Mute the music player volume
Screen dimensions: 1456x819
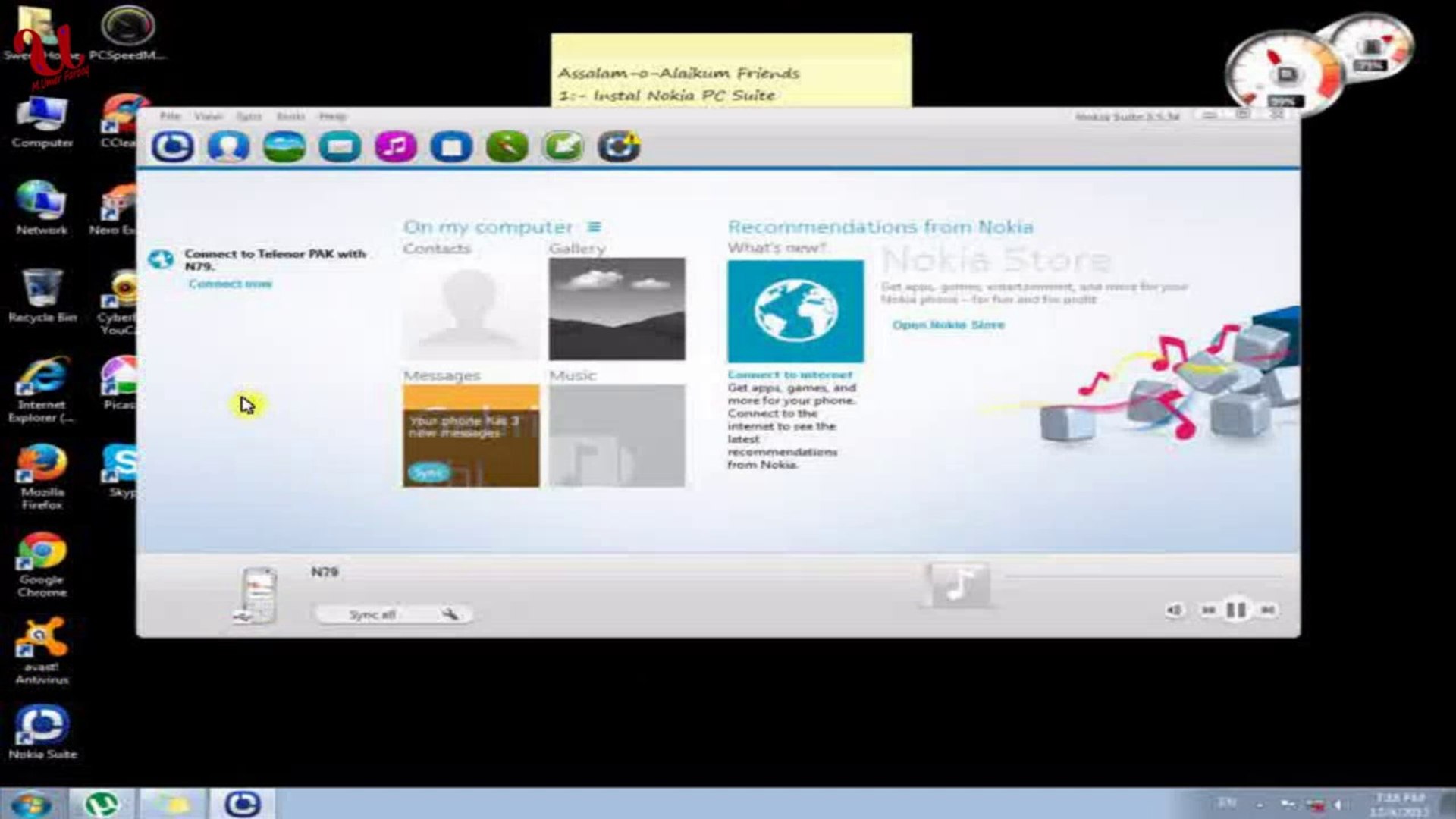(x=1174, y=610)
